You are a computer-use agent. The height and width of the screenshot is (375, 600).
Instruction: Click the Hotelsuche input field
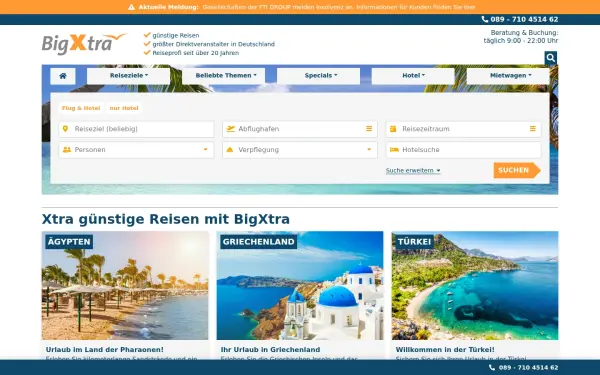464,150
